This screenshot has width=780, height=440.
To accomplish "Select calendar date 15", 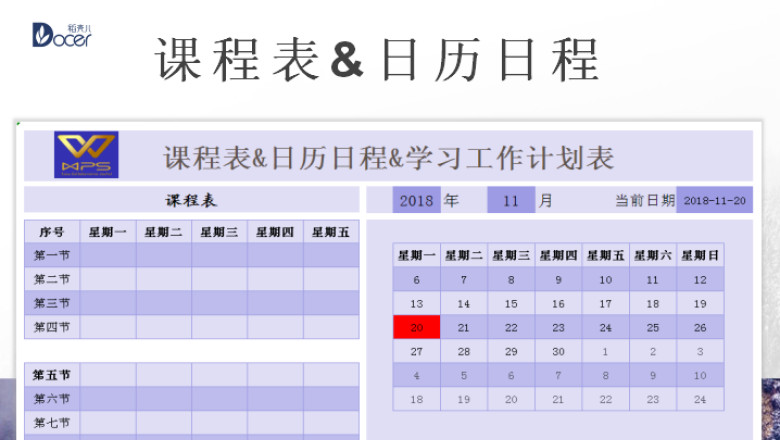I will click(511, 303).
